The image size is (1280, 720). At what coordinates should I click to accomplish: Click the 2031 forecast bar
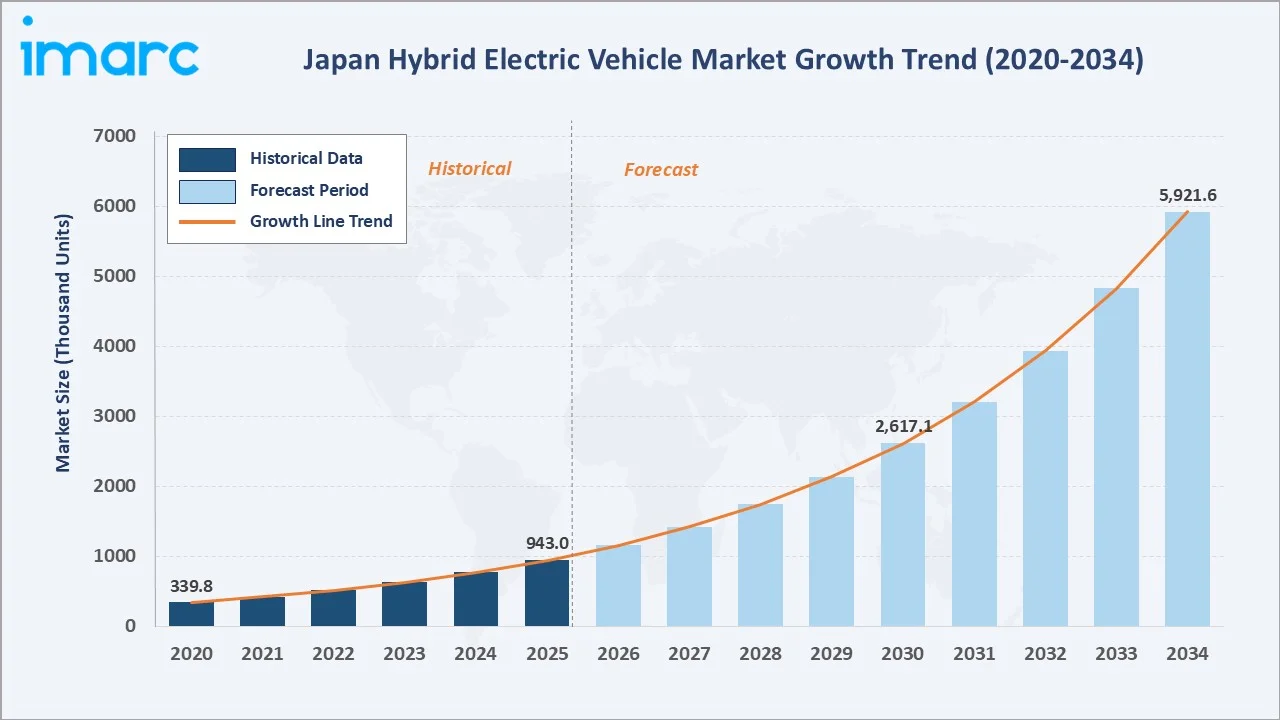pyautogui.click(x=974, y=514)
